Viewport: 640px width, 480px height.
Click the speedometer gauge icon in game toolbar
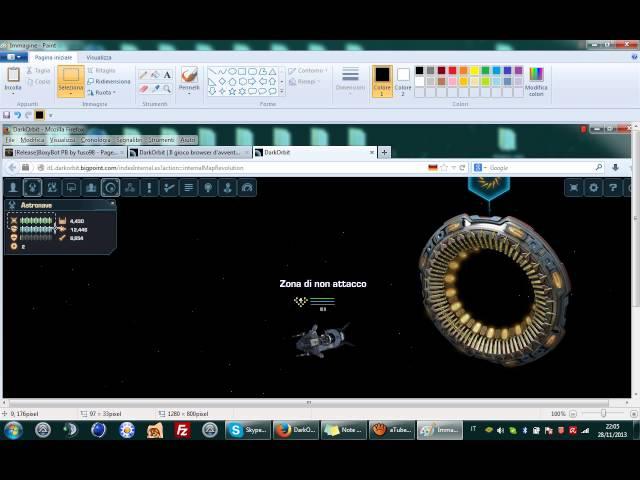click(x=247, y=187)
